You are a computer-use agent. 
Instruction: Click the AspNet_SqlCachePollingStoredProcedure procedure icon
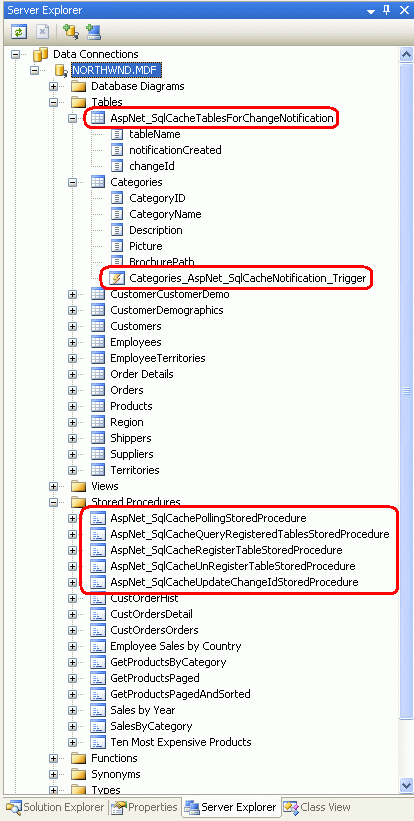click(x=98, y=518)
